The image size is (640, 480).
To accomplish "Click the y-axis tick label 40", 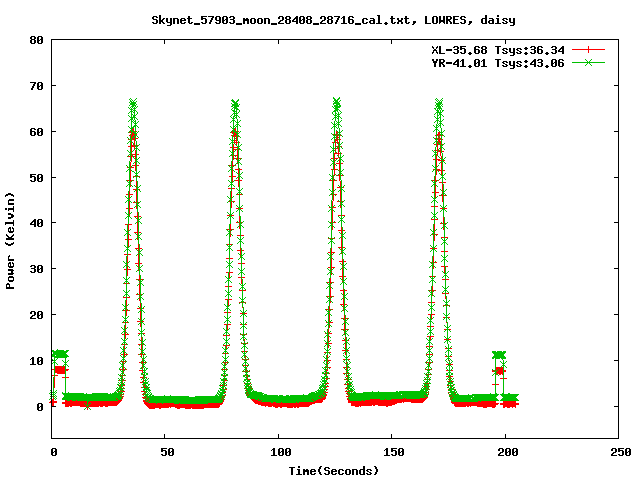I will click(36, 223).
